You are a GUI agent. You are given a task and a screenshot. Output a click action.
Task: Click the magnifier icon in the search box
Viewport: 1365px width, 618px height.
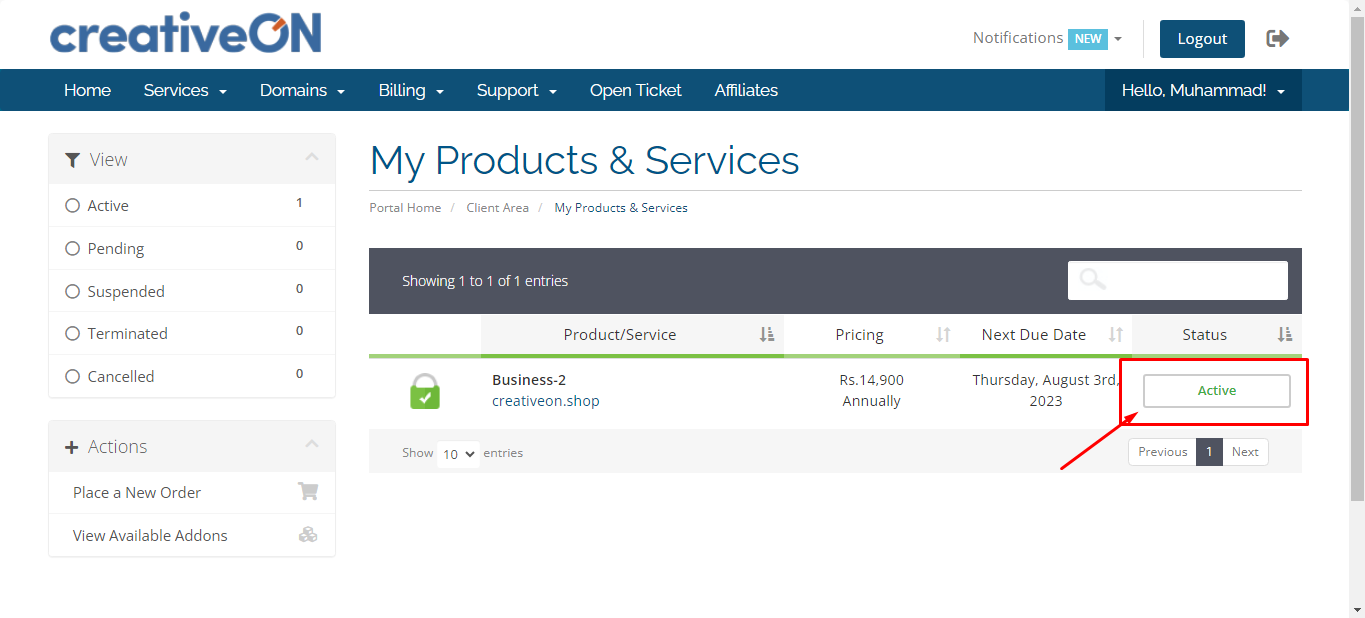click(1093, 279)
